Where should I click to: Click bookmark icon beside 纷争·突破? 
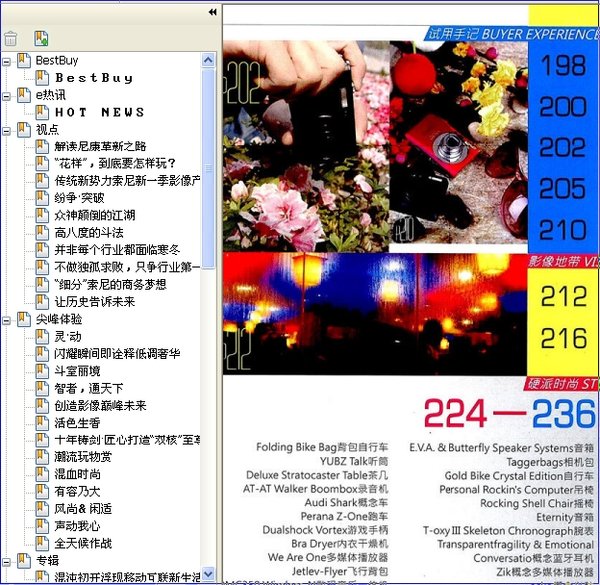pos(42,198)
